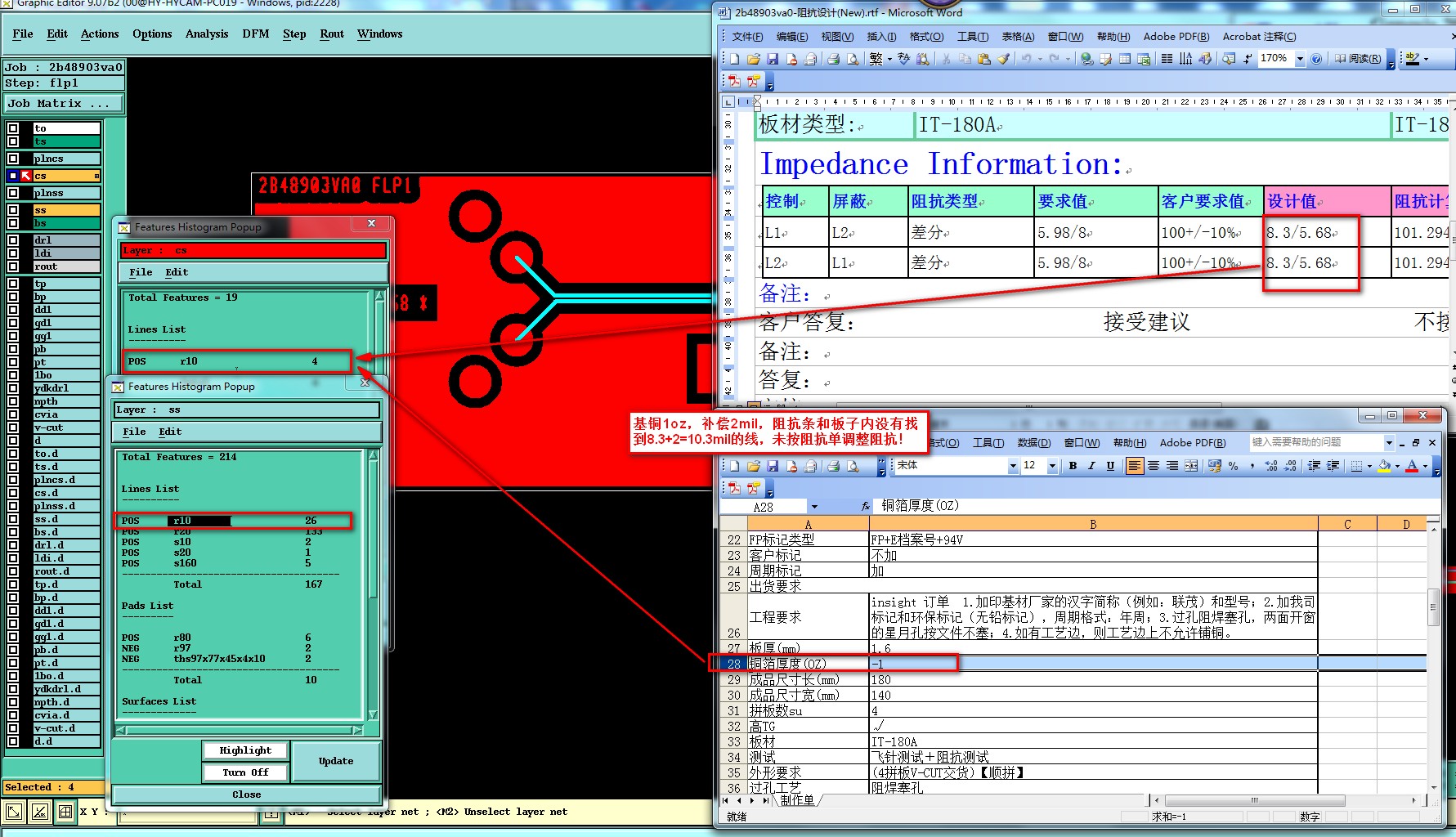Open the Actions menu in Graphic Editor
The width and height of the screenshot is (1456, 837).
pyautogui.click(x=100, y=34)
